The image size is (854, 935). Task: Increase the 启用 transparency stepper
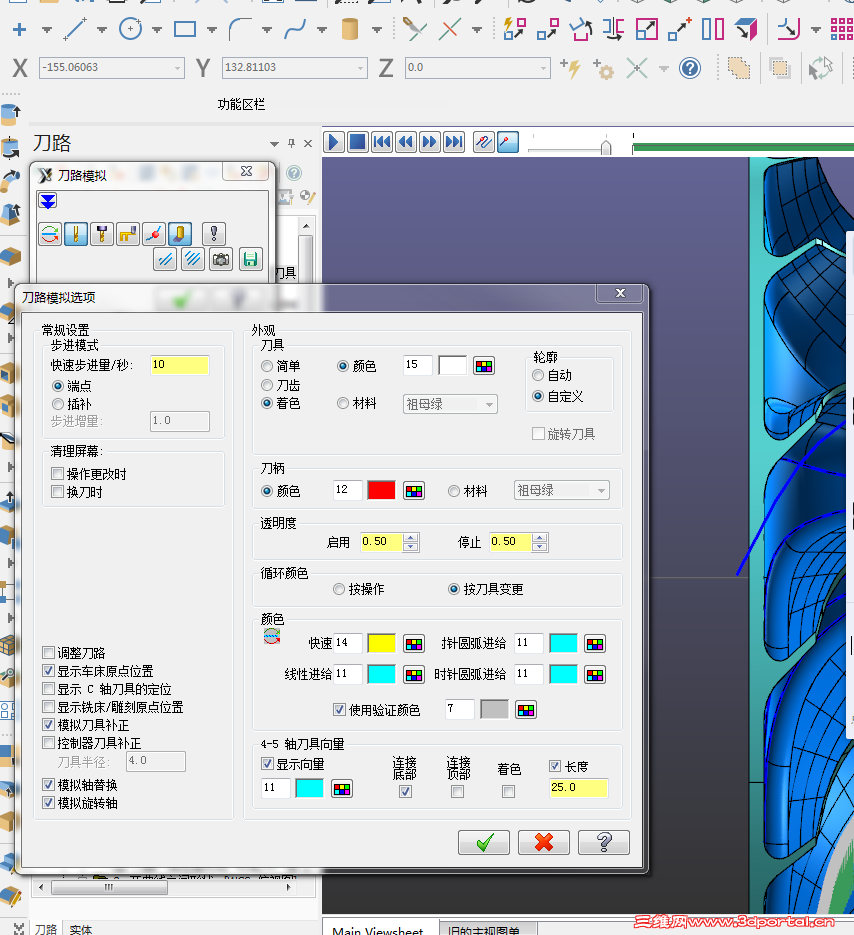tap(410, 537)
